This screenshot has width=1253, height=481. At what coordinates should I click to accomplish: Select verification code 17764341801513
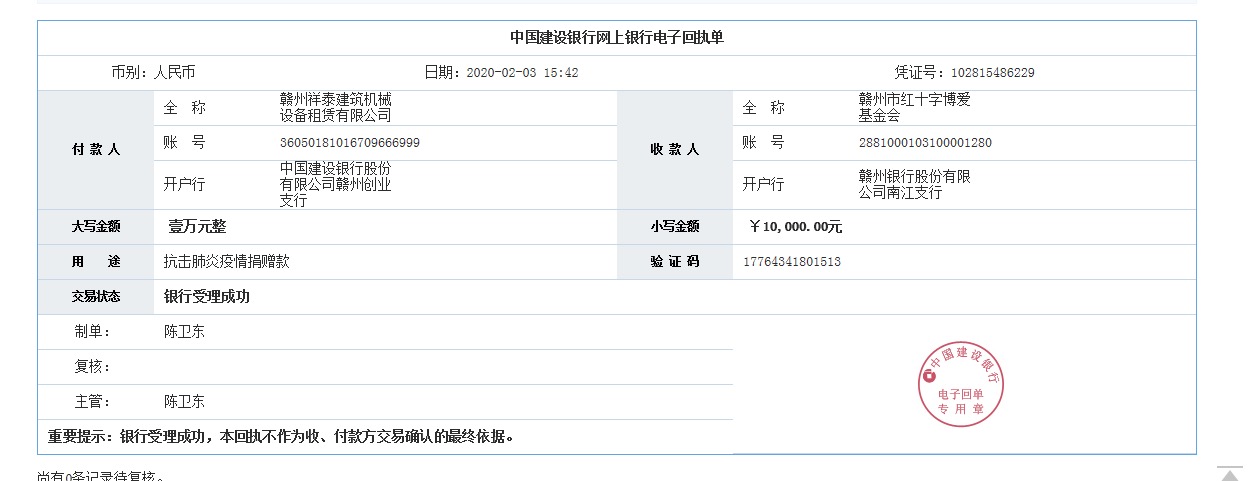point(792,262)
